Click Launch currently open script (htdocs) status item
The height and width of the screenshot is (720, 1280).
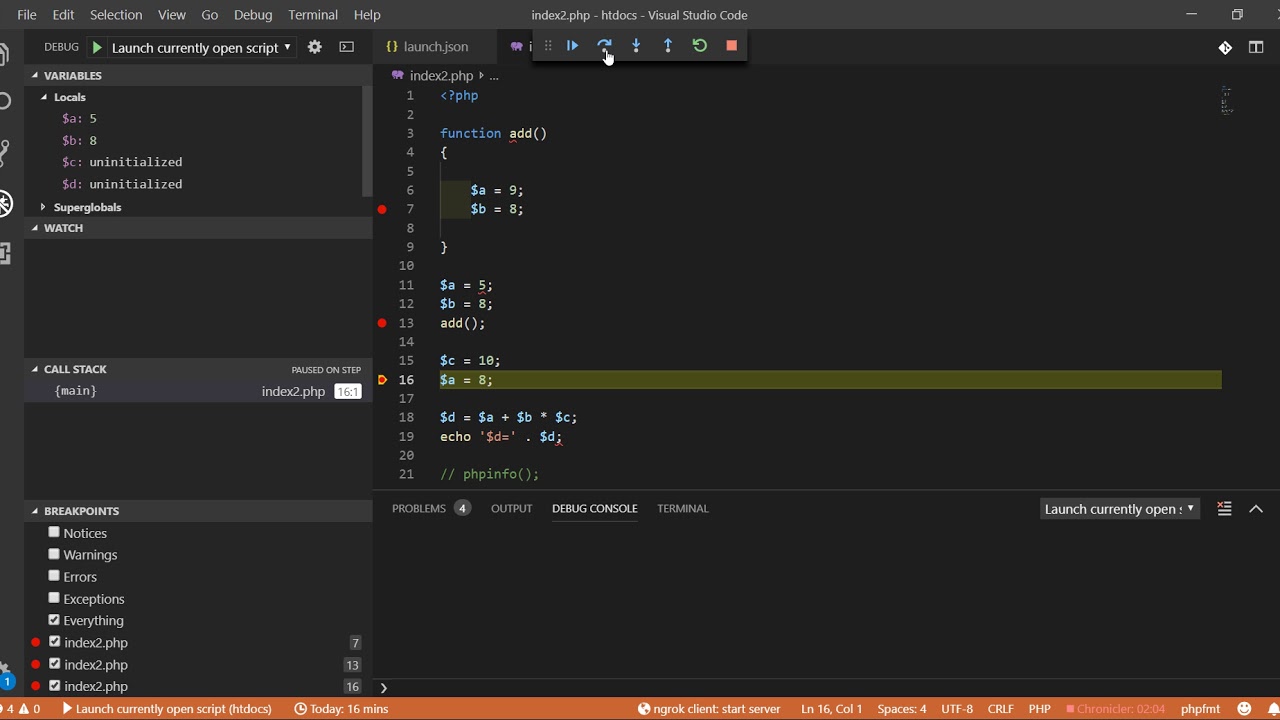[167, 709]
